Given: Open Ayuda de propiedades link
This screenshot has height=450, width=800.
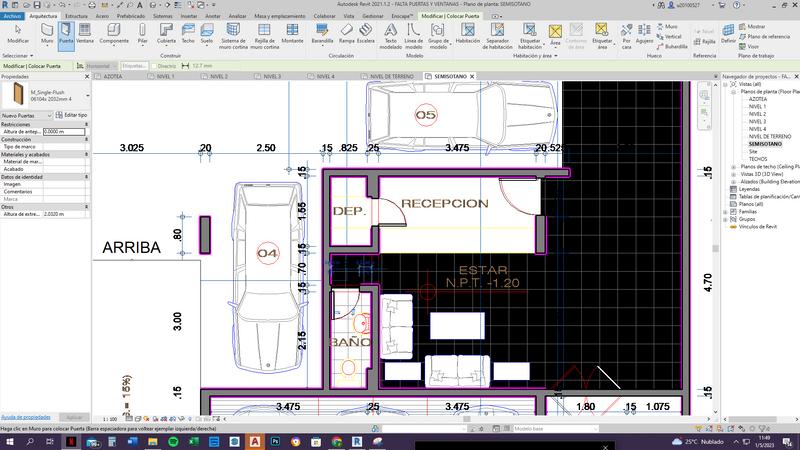Looking at the screenshot, I should point(26,417).
